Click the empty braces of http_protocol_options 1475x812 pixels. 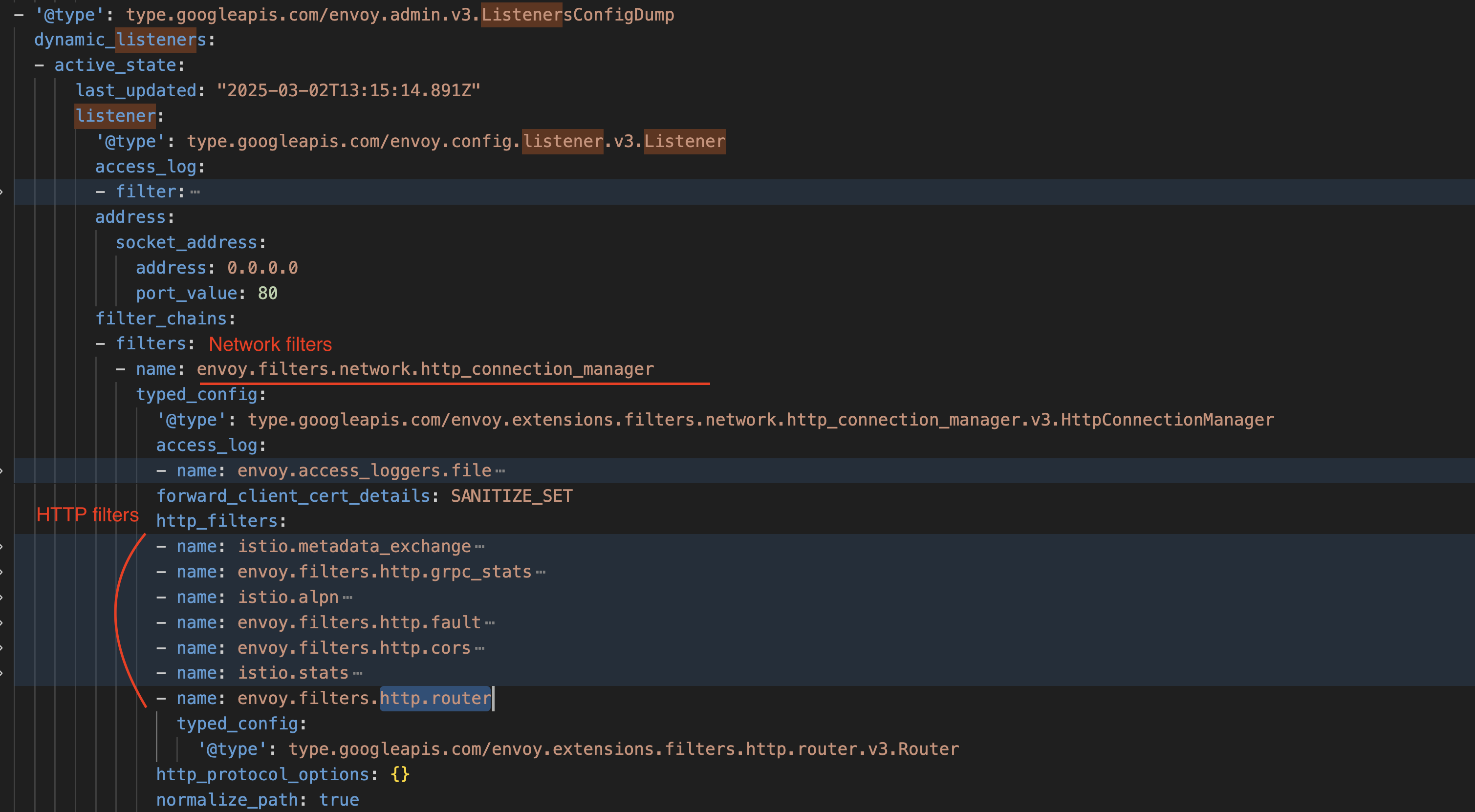point(400,775)
